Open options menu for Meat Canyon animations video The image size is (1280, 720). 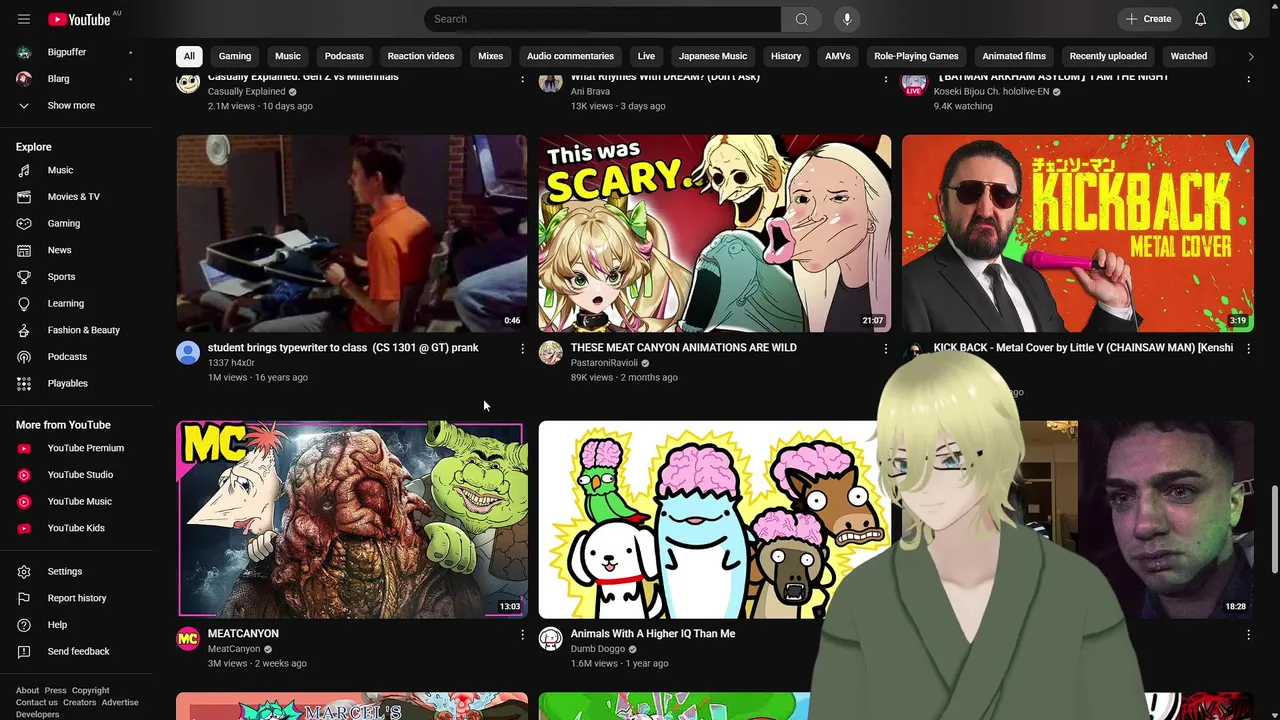(885, 348)
